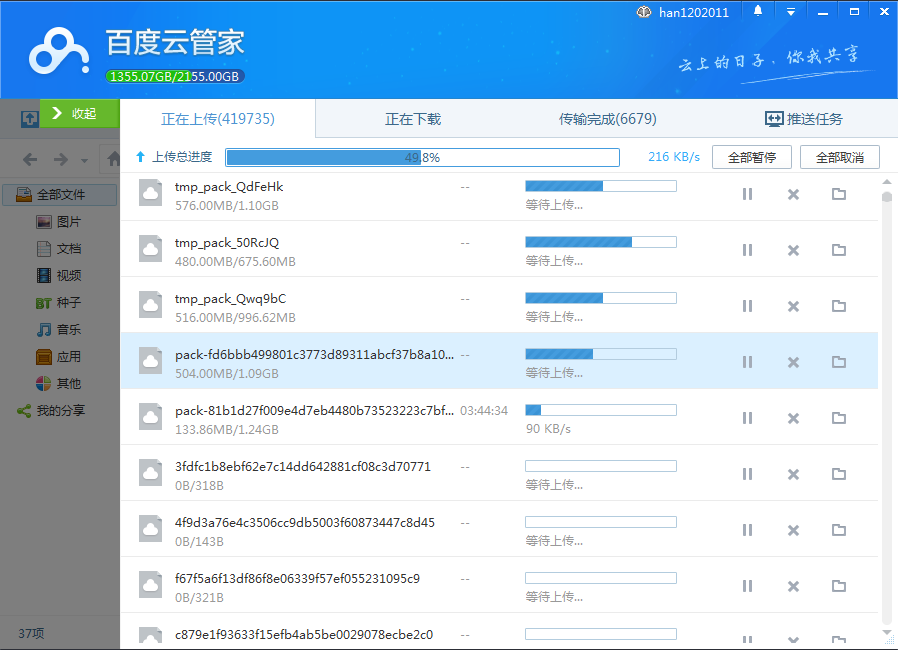Collapse the transfer panel with 收起
This screenshot has height=650, width=898.
[x=80, y=113]
